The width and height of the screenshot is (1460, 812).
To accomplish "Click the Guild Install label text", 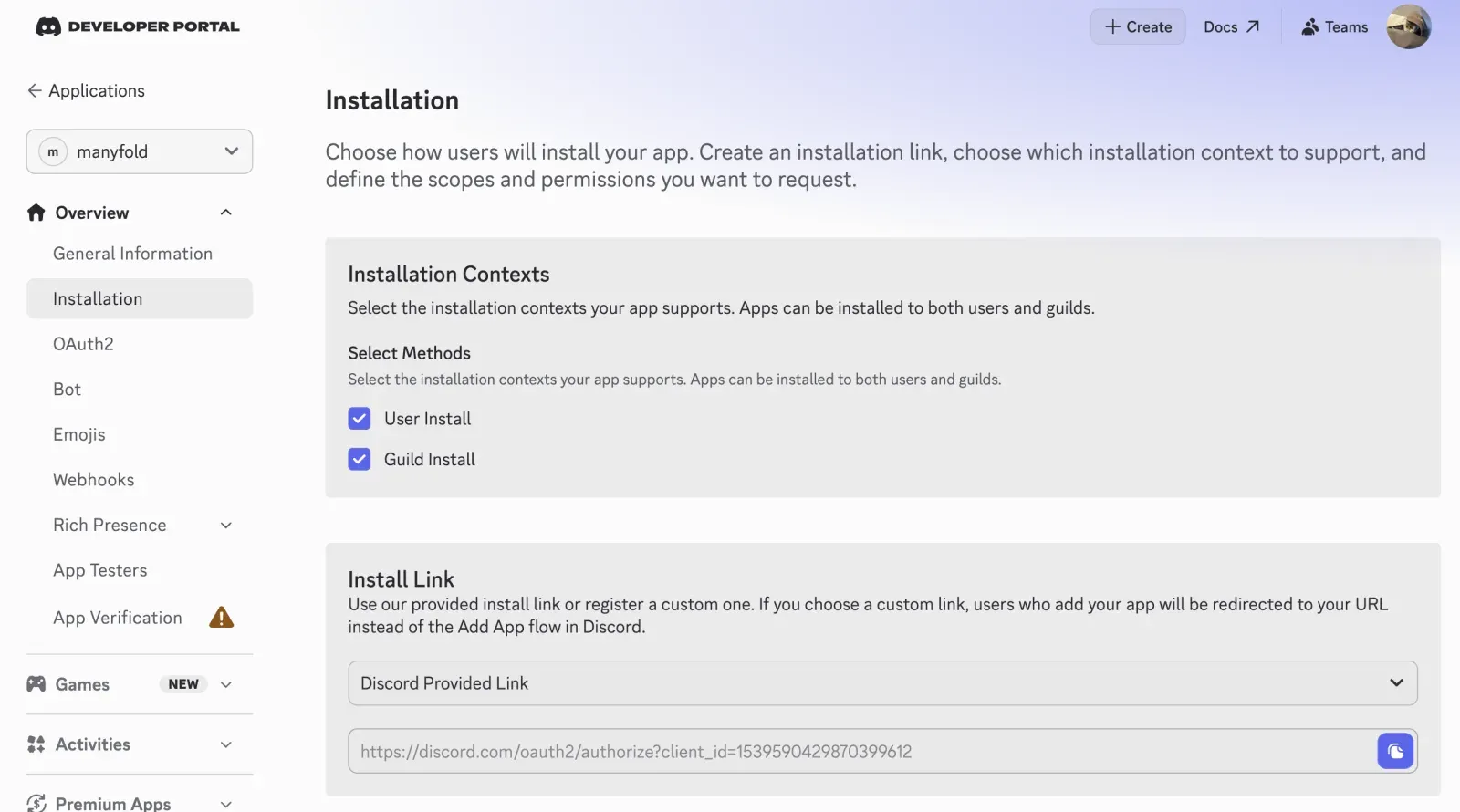I will [429, 459].
